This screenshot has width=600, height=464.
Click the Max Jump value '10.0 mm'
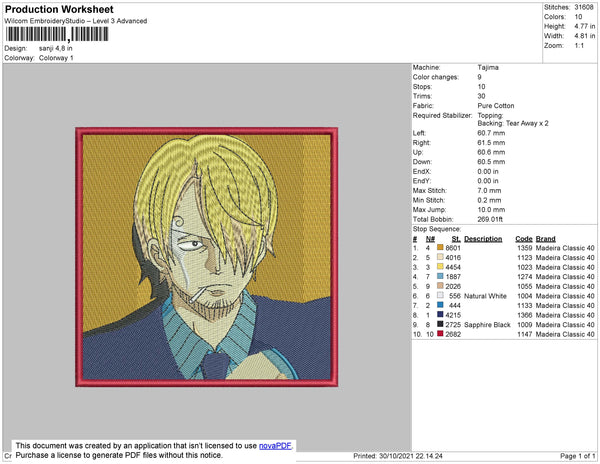[491, 210]
